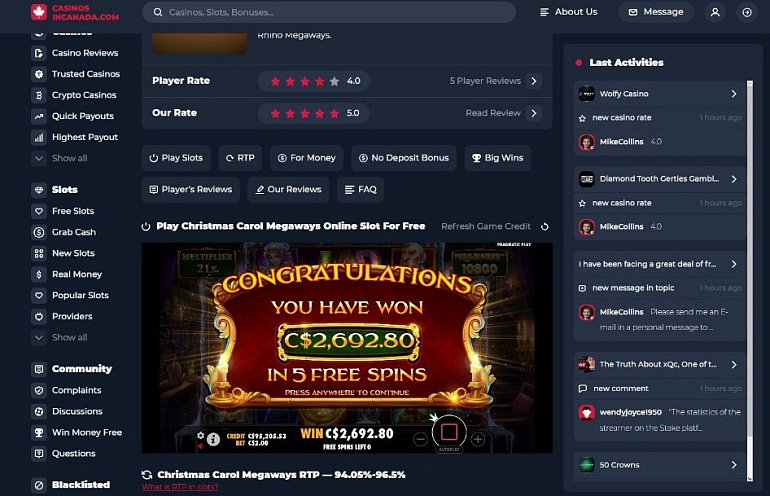Click the login arrow icon in header
770x496 pixels.
(746, 12)
